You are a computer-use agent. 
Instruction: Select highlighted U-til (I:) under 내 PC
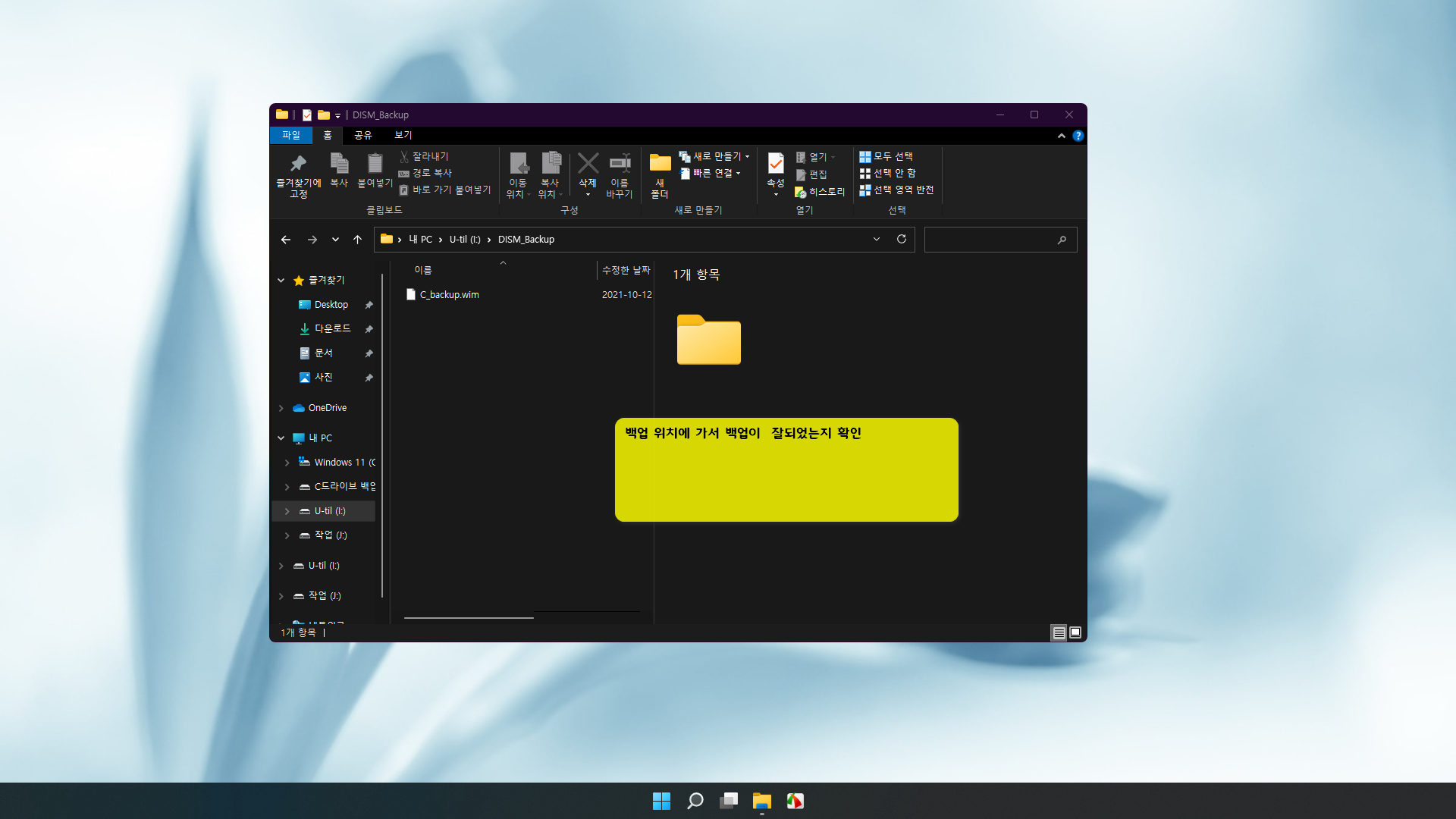(324, 511)
